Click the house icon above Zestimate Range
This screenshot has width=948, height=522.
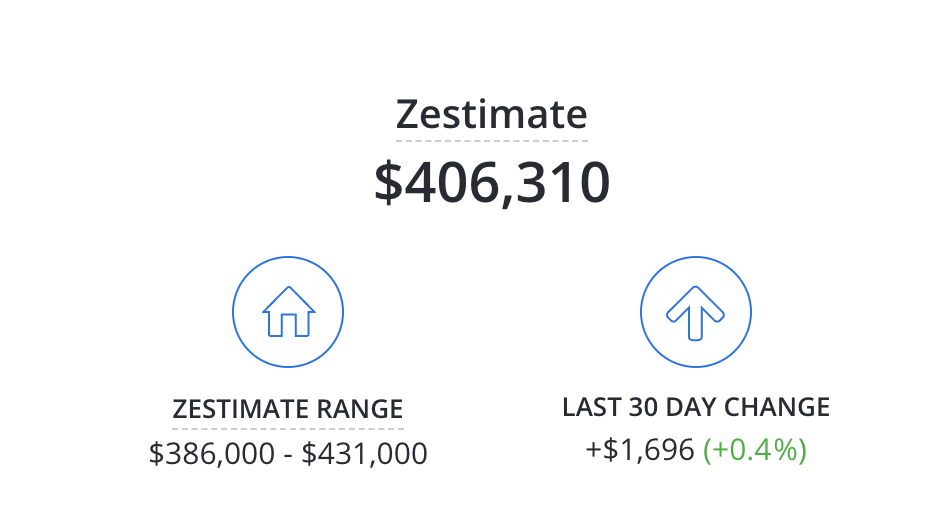tap(288, 311)
